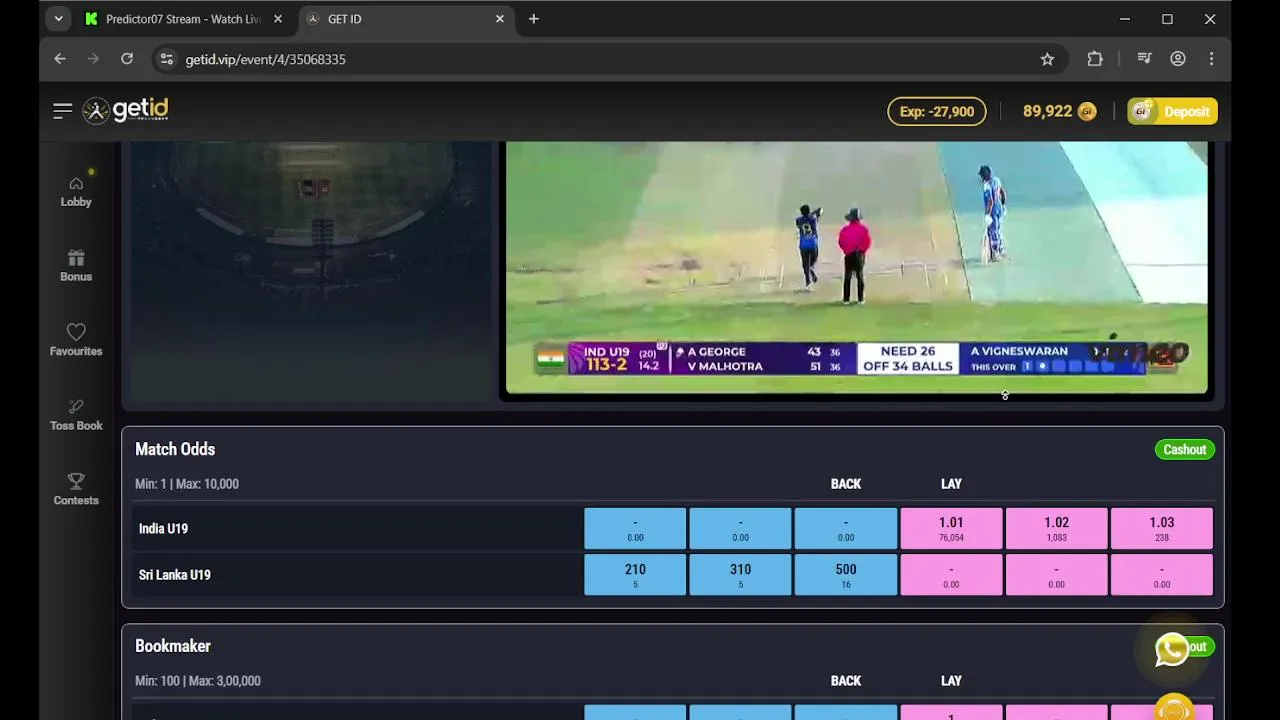Close the GET ID tab
The width and height of the screenshot is (1280, 720).
(500, 19)
